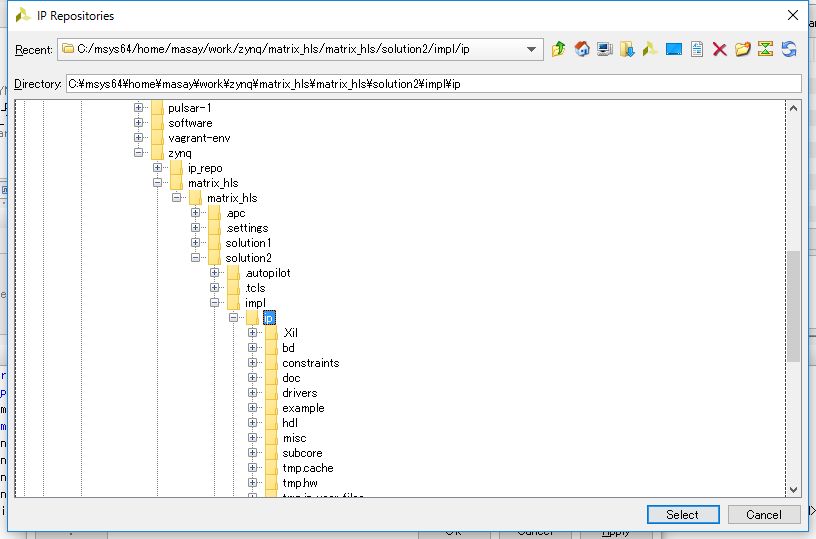Select the .Xil folder
Image resolution: width=816 pixels, height=539 pixels.
pos(290,333)
